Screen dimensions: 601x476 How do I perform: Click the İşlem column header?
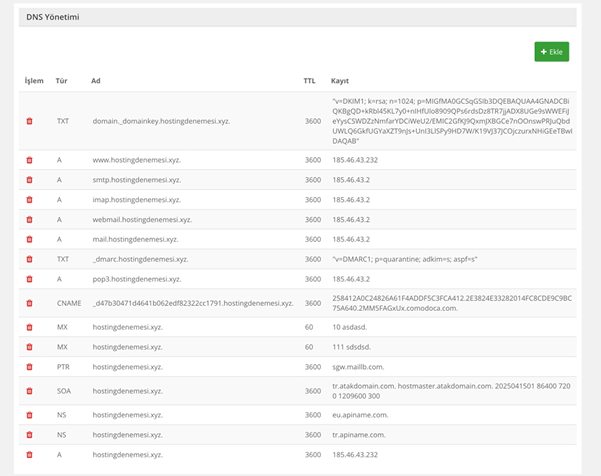coord(34,81)
